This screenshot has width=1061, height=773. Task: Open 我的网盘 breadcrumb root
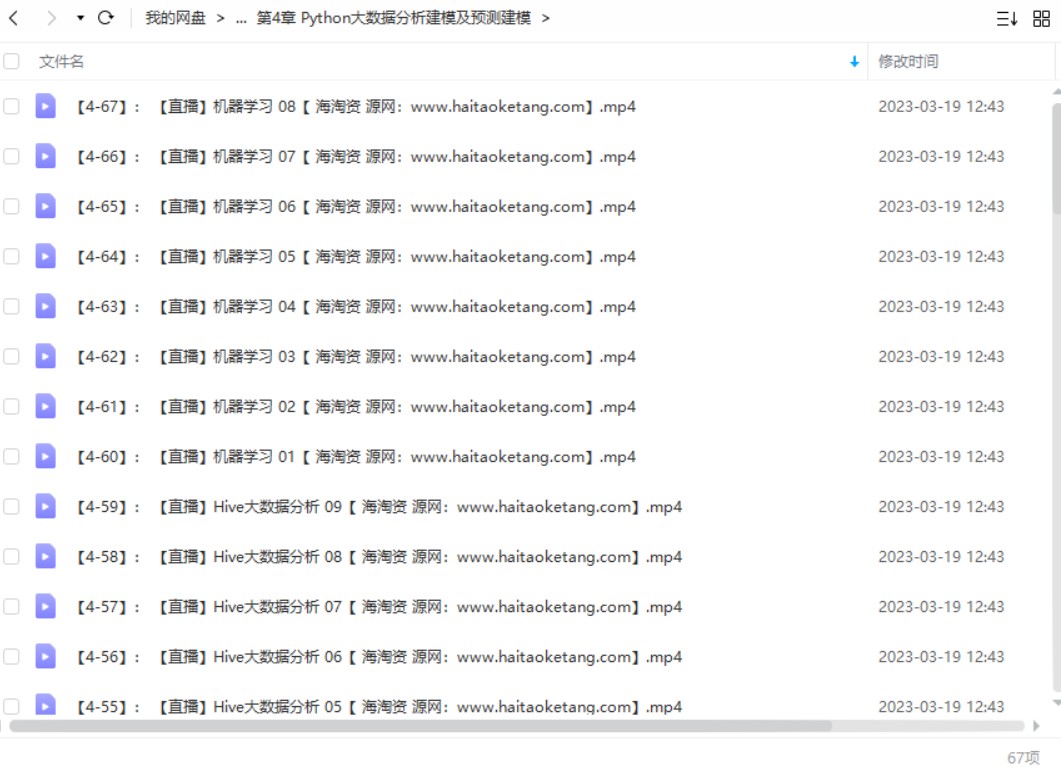(175, 18)
